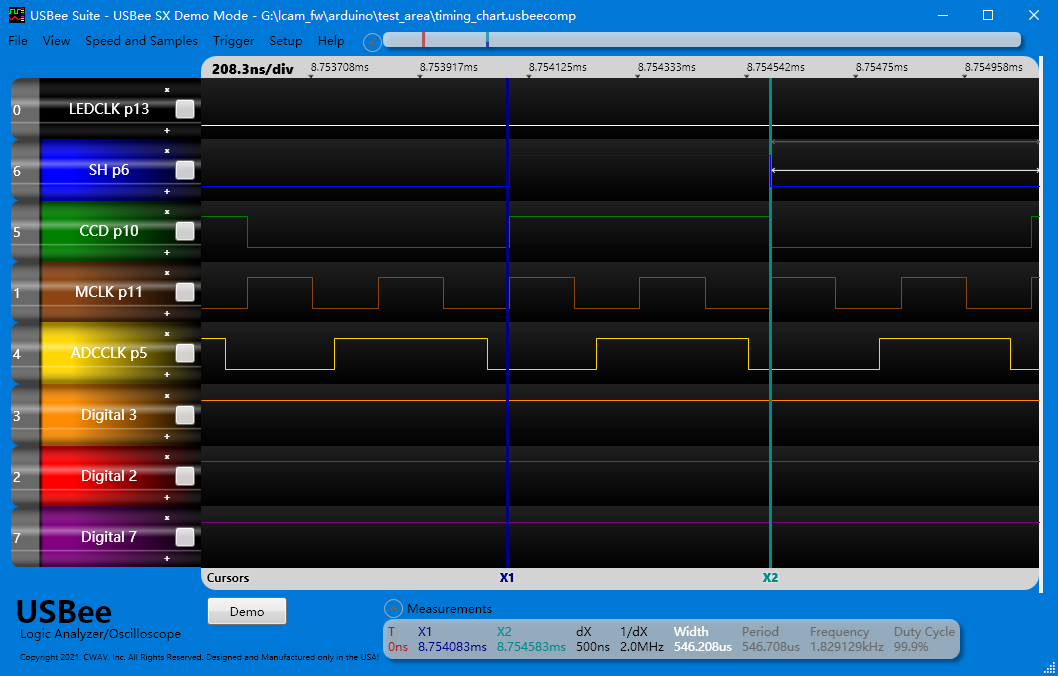
Task: Click the plus icon below CCD p10
Action: (x=167, y=252)
